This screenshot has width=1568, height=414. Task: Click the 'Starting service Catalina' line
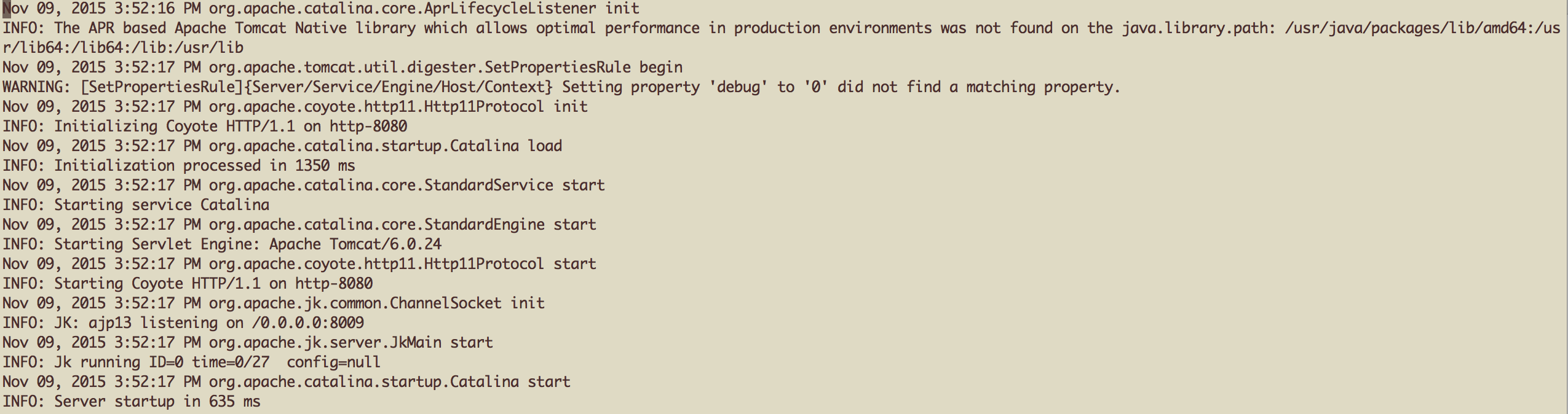(136, 205)
